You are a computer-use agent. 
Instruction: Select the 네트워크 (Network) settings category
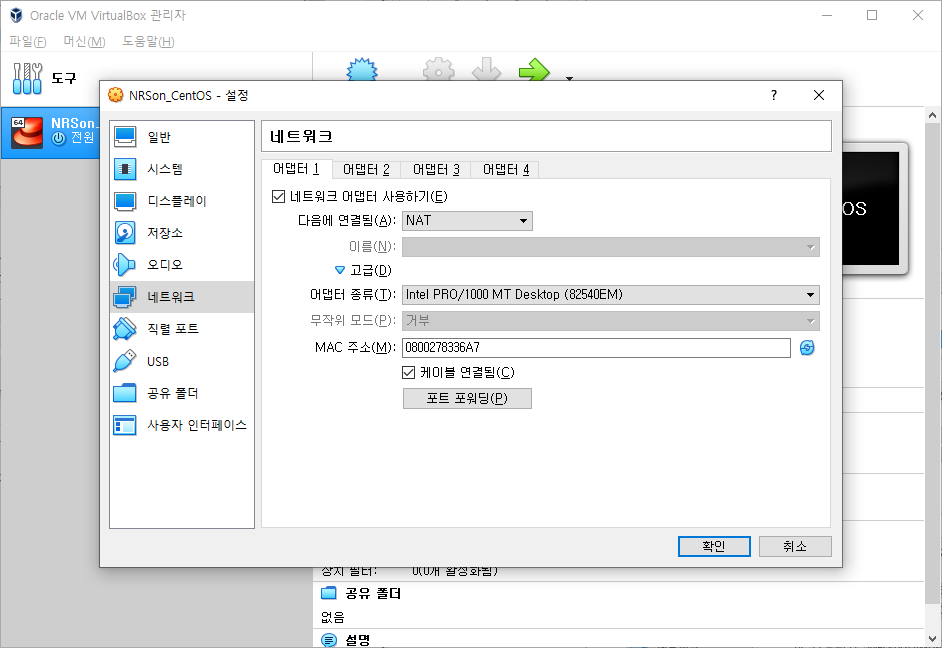(181, 297)
